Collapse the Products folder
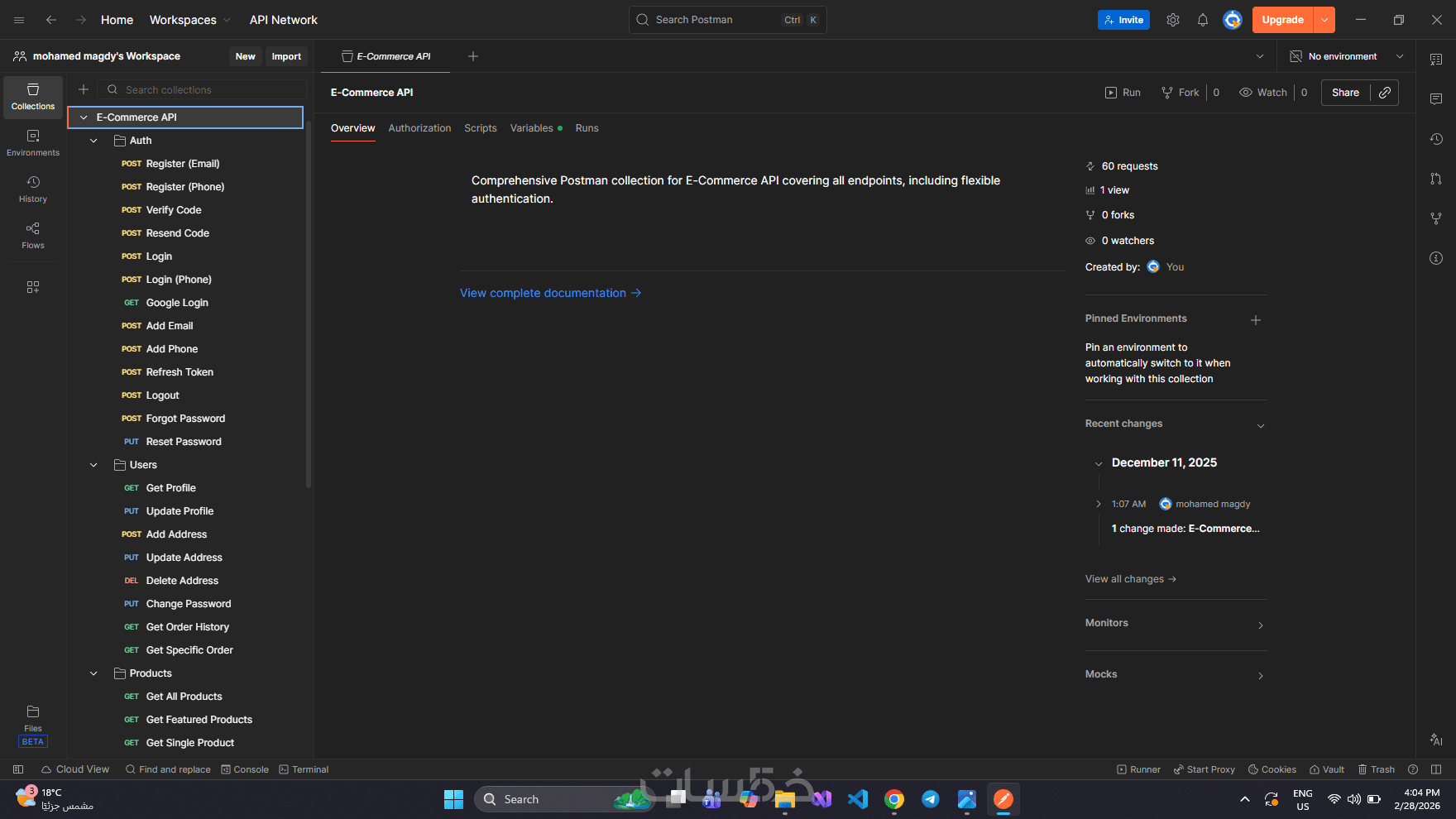The height and width of the screenshot is (819, 1456). pos(93,673)
